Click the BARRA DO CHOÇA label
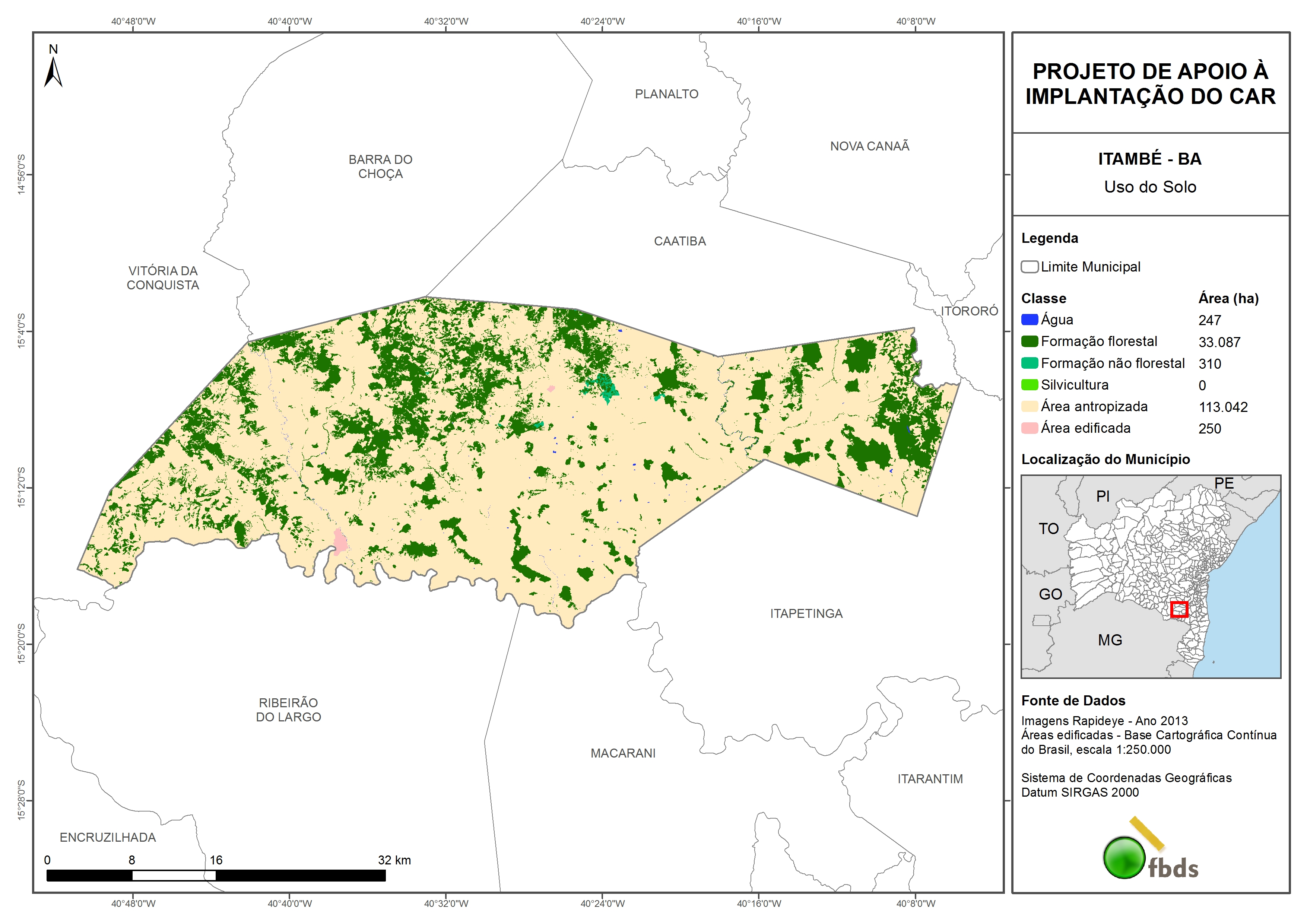The image size is (1307, 924). (x=380, y=166)
